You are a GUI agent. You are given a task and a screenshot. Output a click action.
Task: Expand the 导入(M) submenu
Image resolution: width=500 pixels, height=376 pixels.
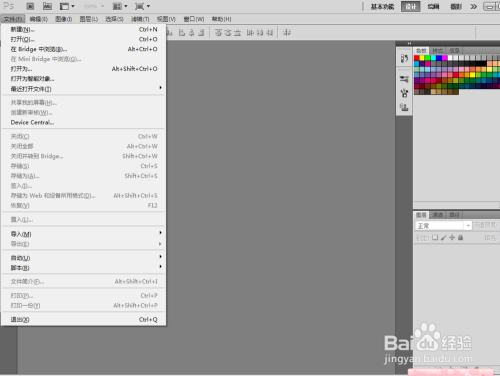click(x=83, y=234)
